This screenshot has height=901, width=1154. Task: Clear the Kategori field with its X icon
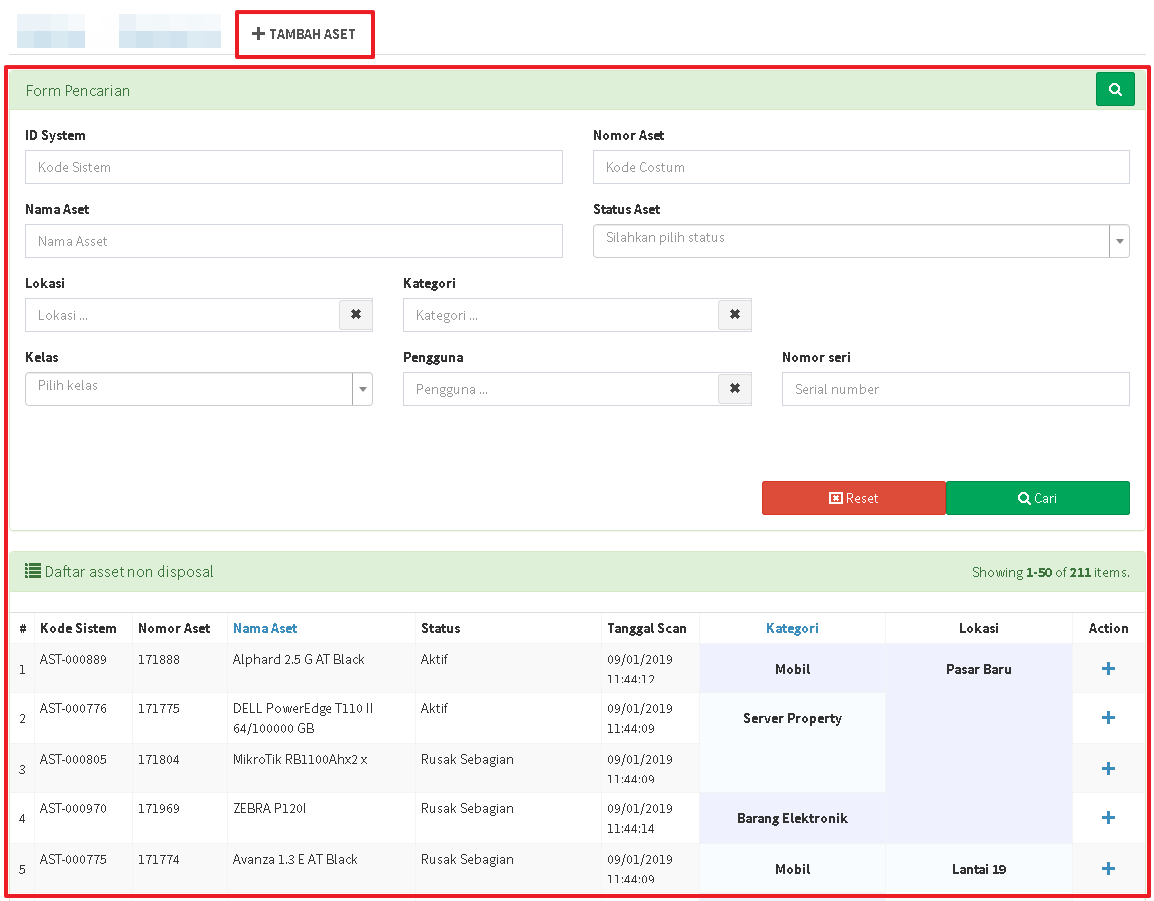tap(734, 315)
